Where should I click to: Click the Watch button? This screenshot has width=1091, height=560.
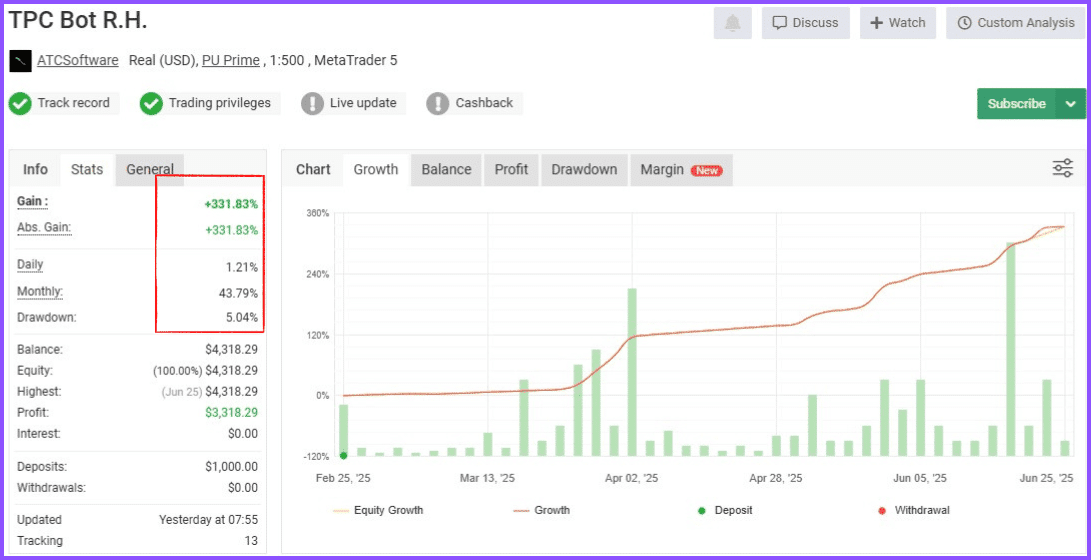click(898, 23)
